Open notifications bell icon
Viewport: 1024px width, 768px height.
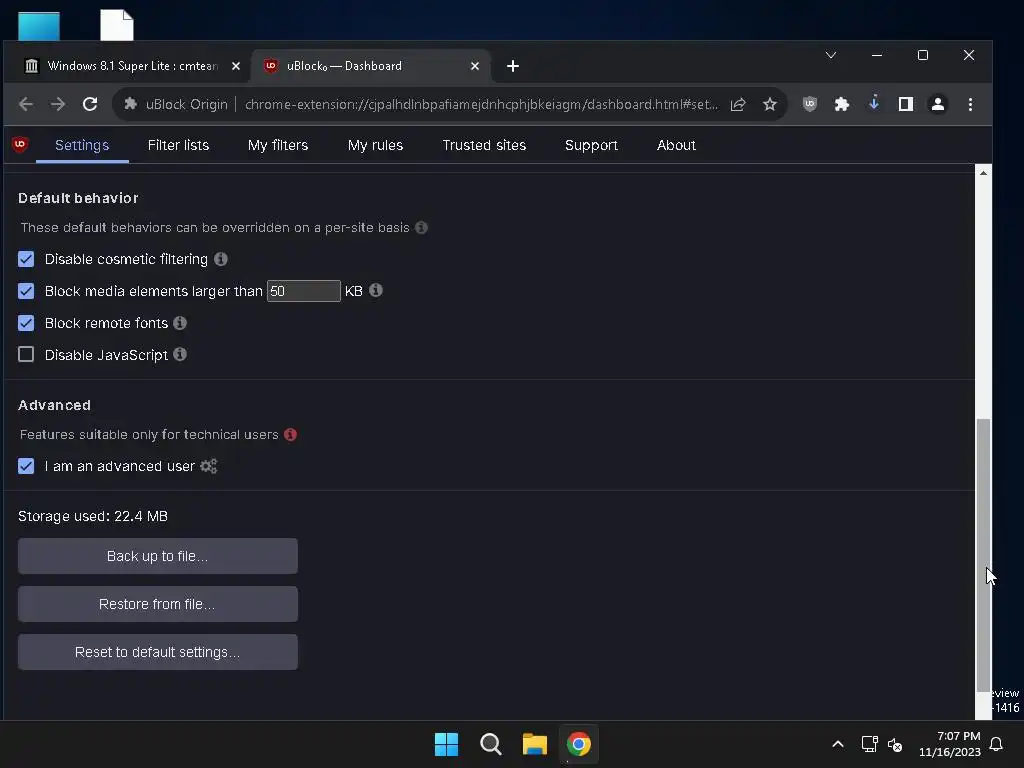pos(997,744)
